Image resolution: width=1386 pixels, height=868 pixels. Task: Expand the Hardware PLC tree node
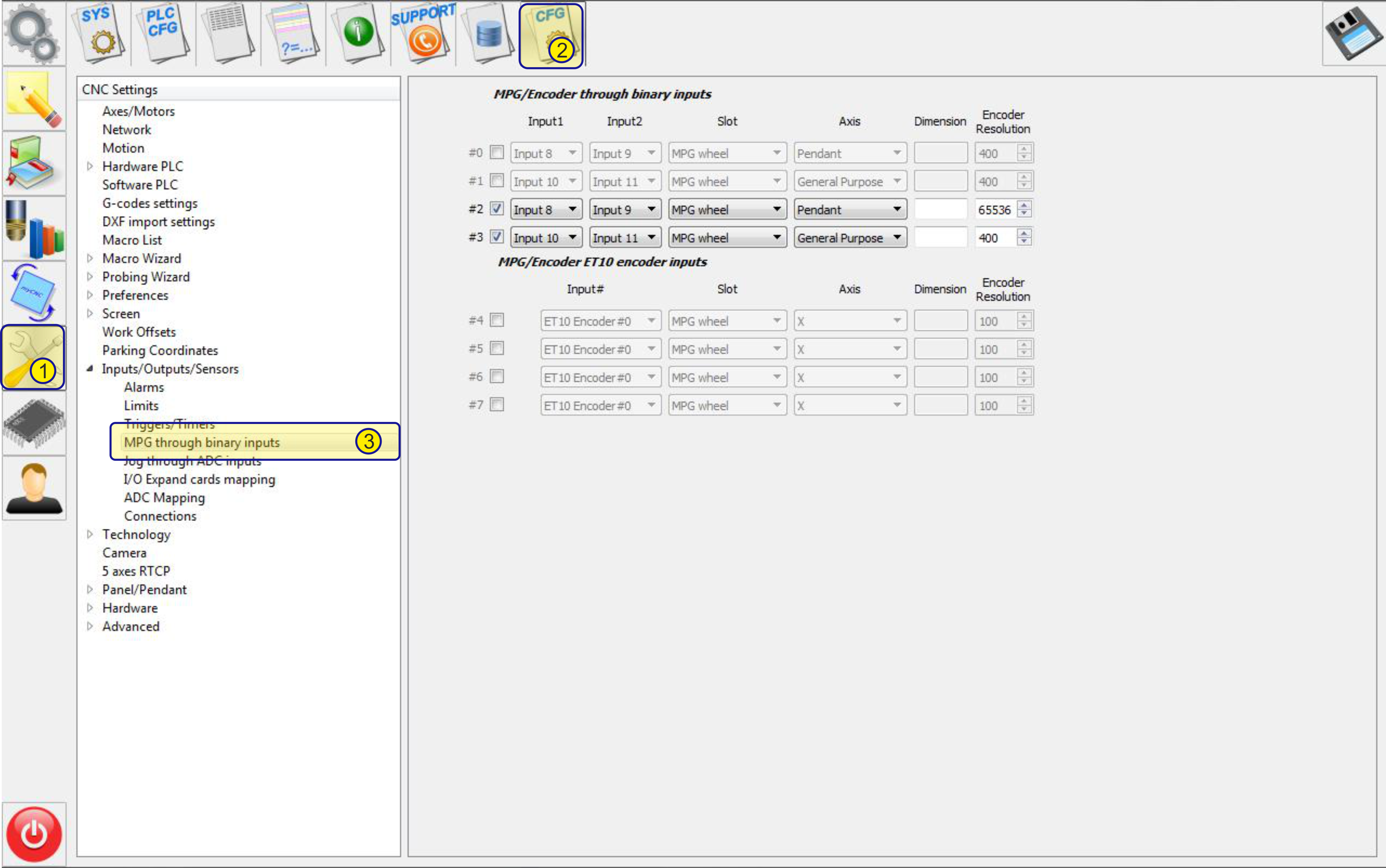90,167
